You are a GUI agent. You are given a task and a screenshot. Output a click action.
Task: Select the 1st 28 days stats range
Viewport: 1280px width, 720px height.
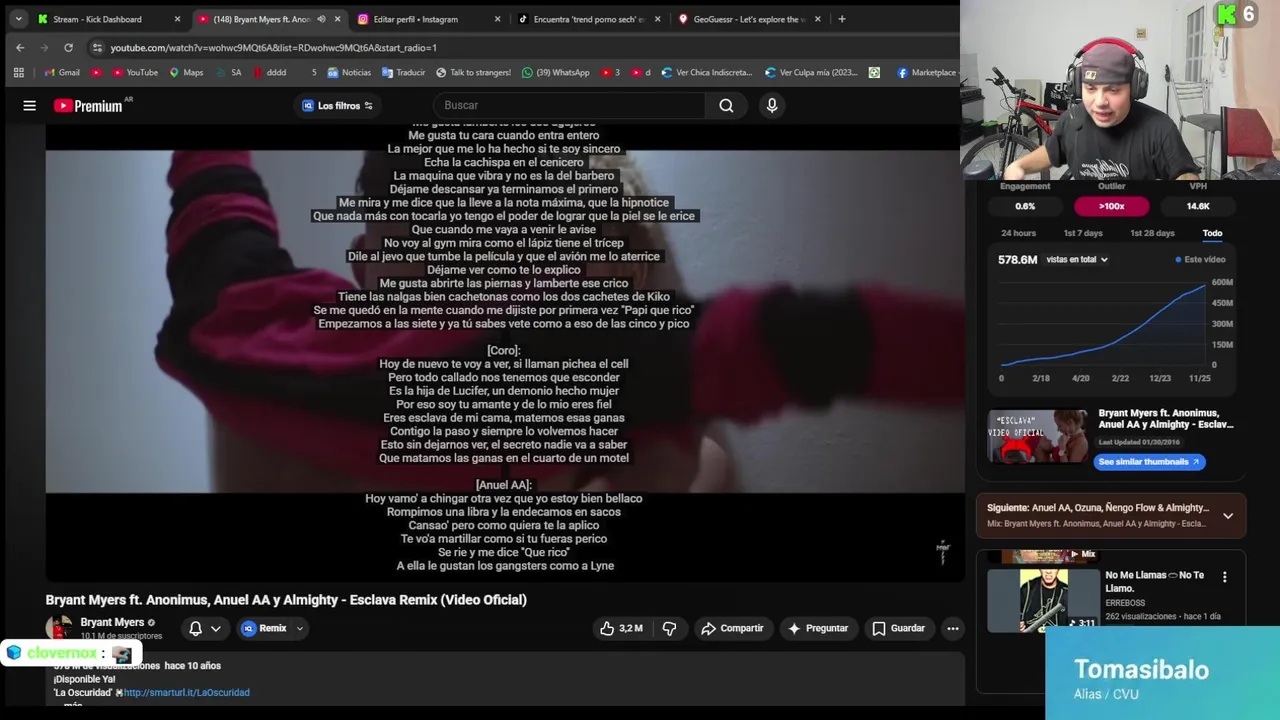pyautogui.click(x=1152, y=233)
